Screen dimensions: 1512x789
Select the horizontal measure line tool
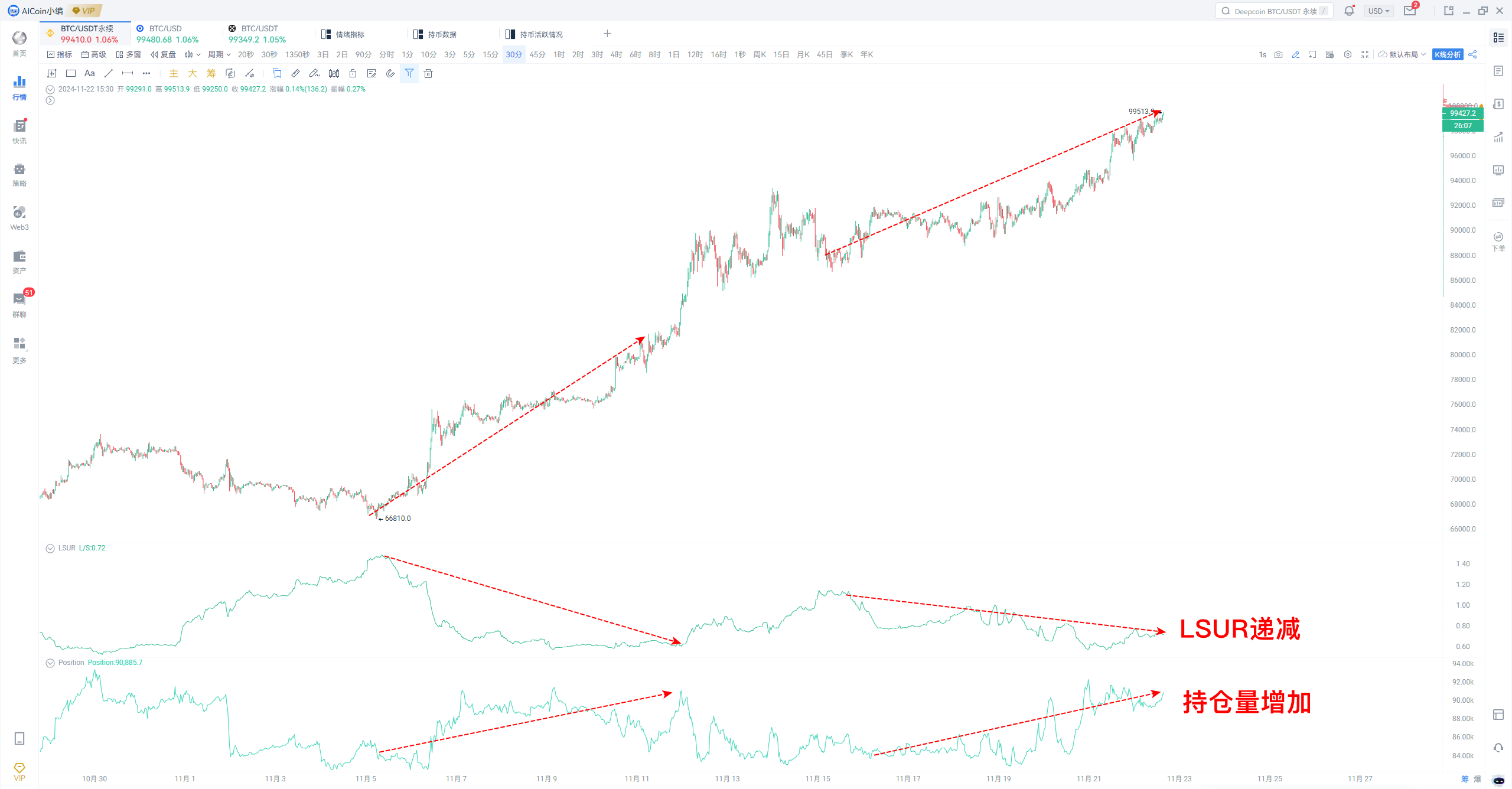(x=128, y=73)
